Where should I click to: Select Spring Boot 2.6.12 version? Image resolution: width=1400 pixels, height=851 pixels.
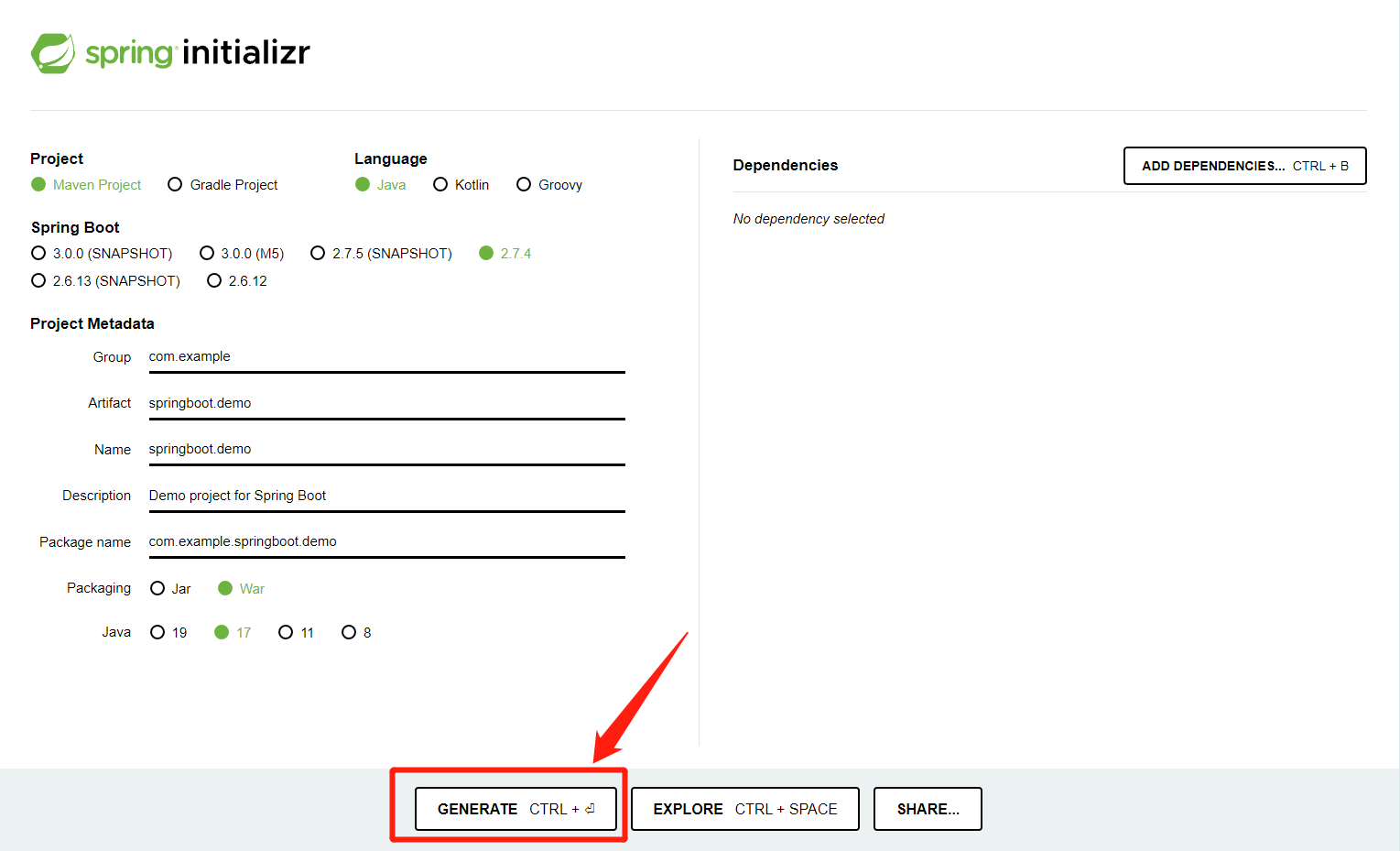pyautogui.click(x=237, y=281)
